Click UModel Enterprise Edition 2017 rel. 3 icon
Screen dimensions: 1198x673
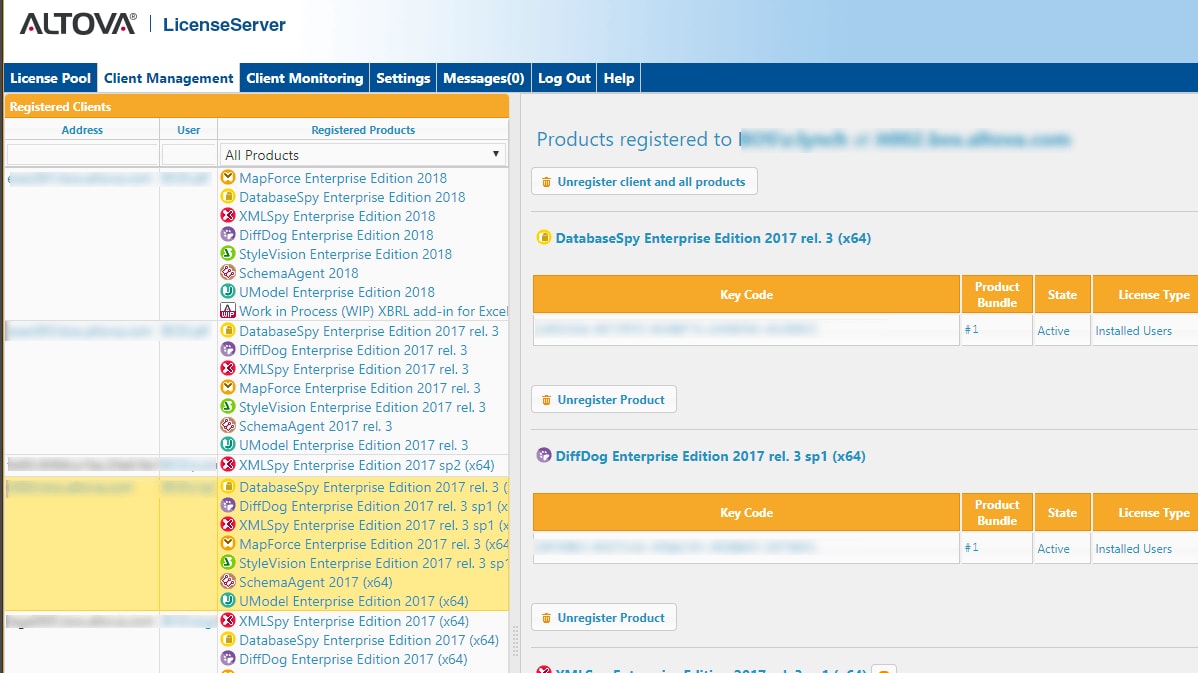click(228, 445)
